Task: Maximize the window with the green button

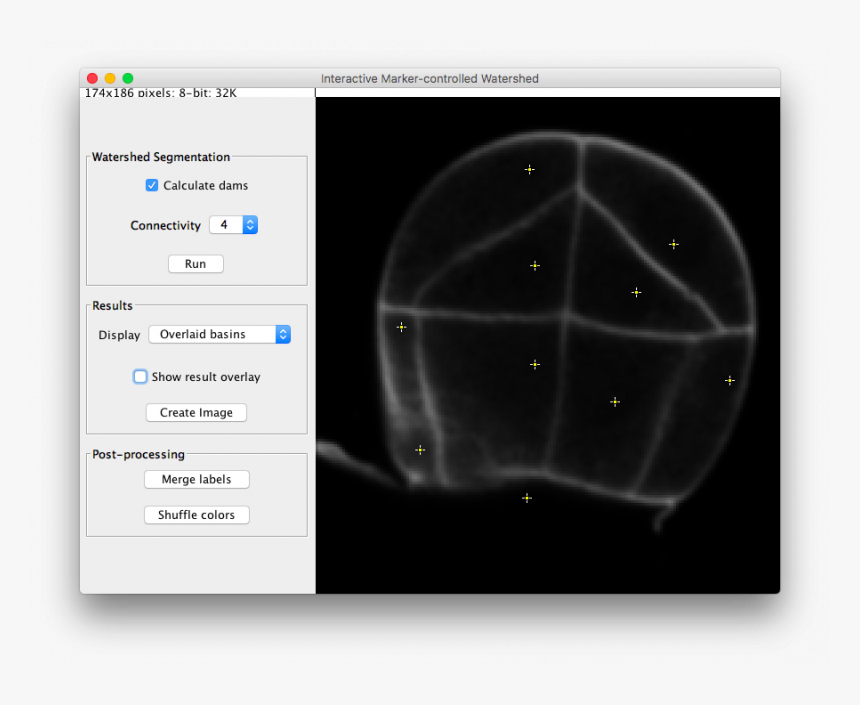Action: point(128,78)
